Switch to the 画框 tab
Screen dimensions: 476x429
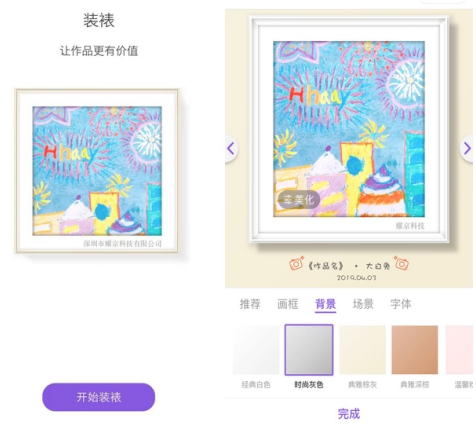(288, 304)
